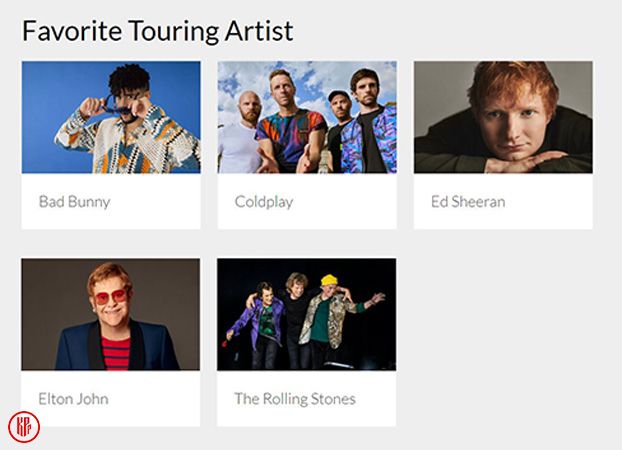Click the Favorite Touring Artist heading
The width and height of the screenshot is (622, 450).
coord(158,31)
